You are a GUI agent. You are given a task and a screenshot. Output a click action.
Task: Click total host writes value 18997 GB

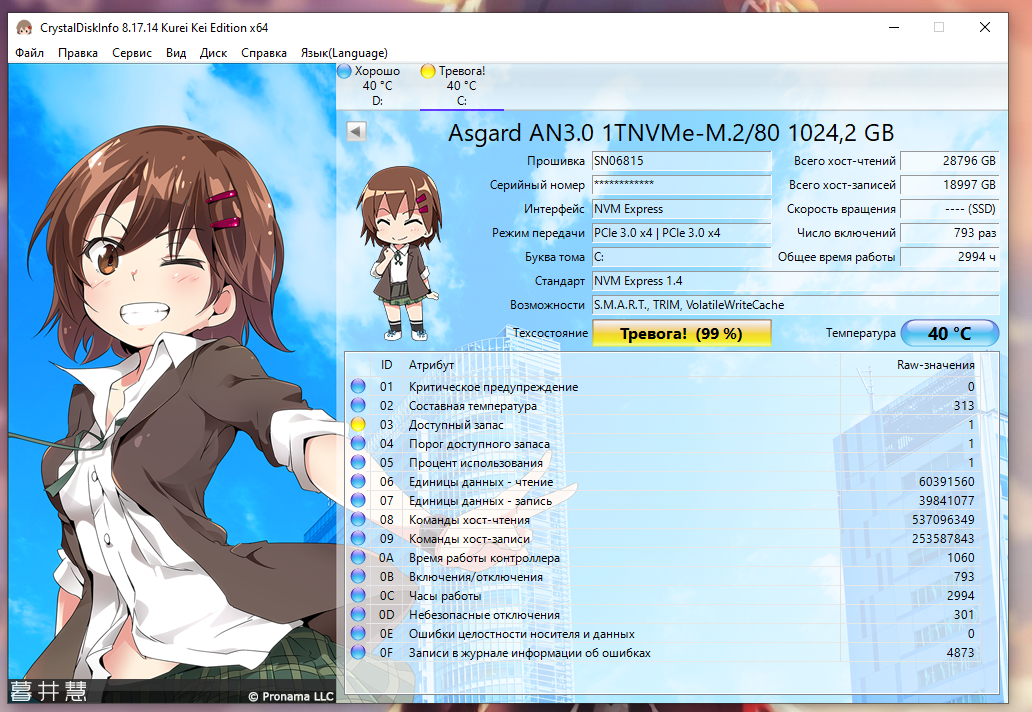949,184
